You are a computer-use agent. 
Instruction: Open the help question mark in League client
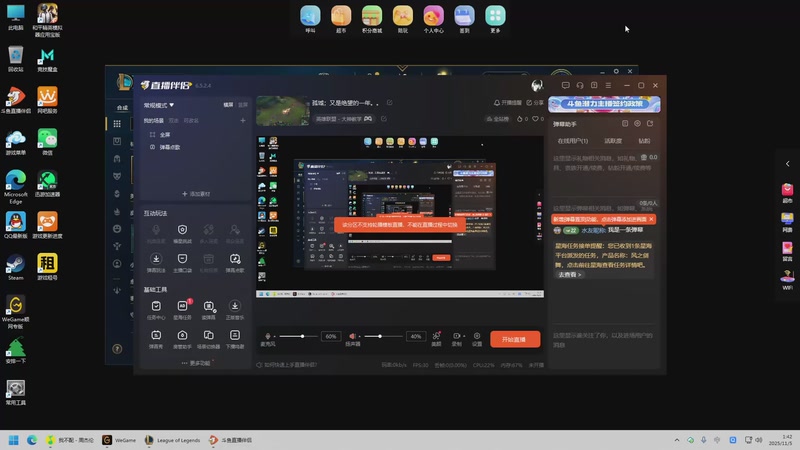[x=117, y=349]
